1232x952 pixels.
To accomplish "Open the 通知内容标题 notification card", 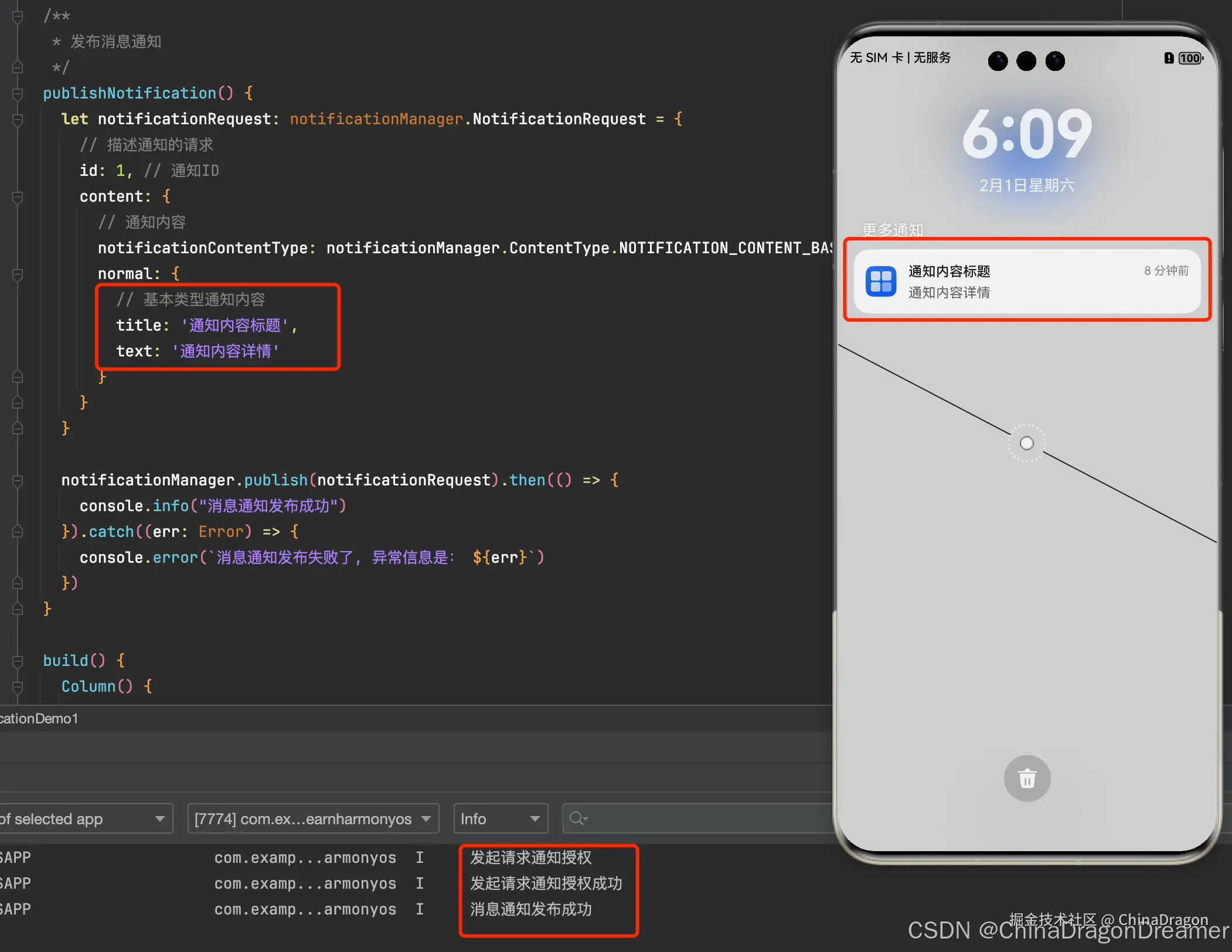I will [1027, 281].
